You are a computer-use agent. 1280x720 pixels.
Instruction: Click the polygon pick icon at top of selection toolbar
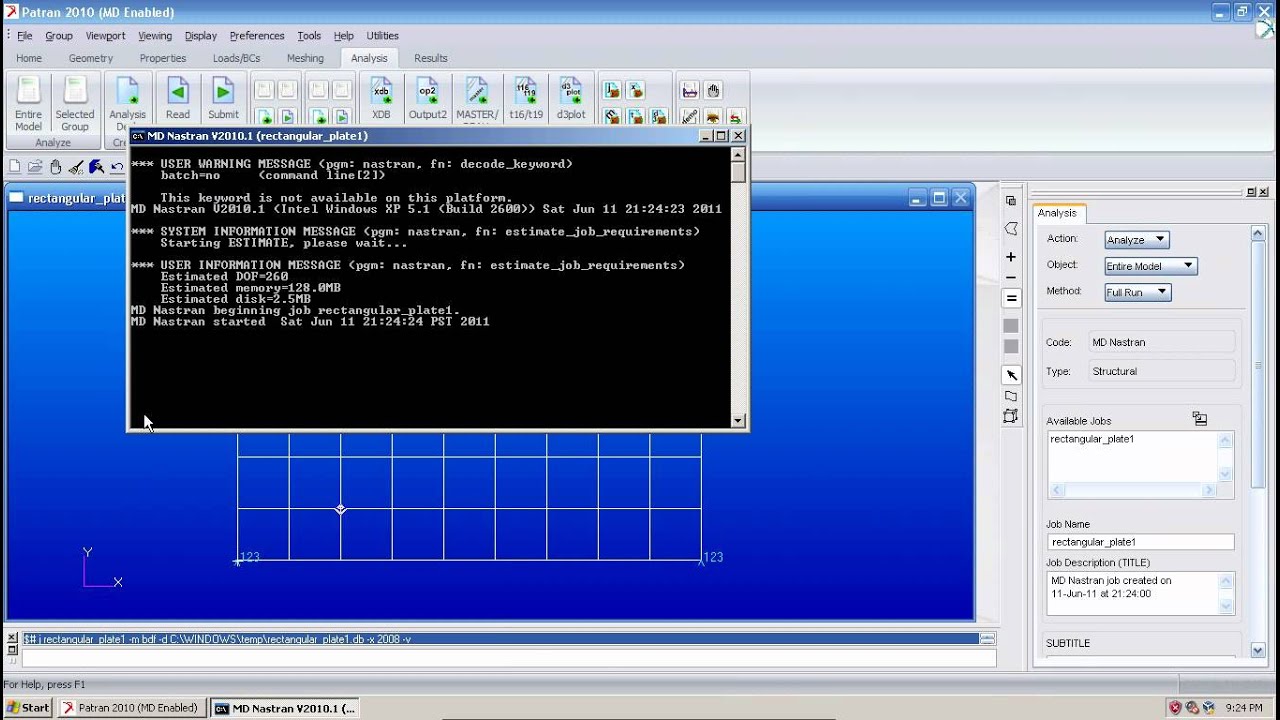pyautogui.click(x=1011, y=229)
